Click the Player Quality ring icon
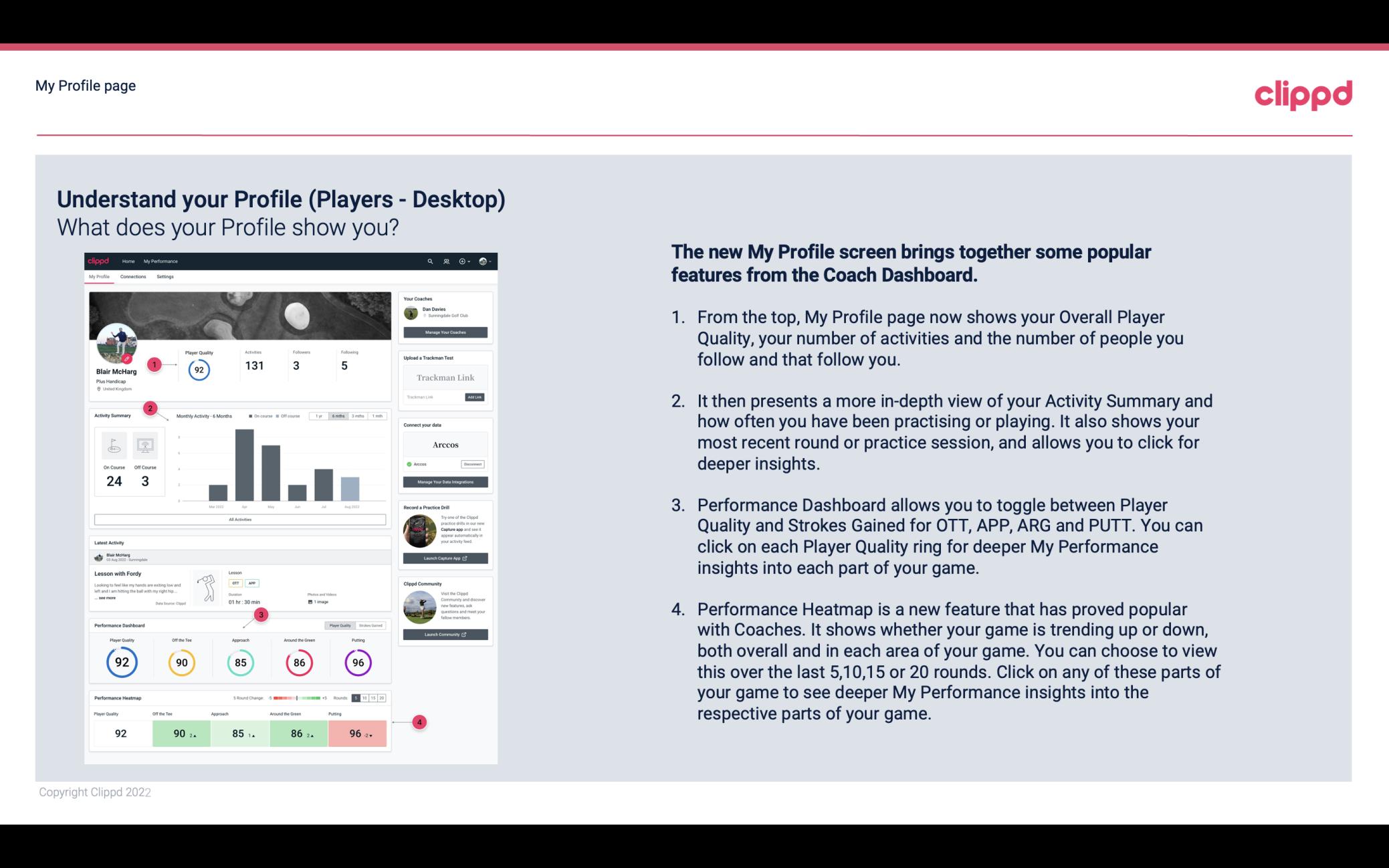The height and width of the screenshot is (868, 1389). pyautogui.click(x=122, y=661)
